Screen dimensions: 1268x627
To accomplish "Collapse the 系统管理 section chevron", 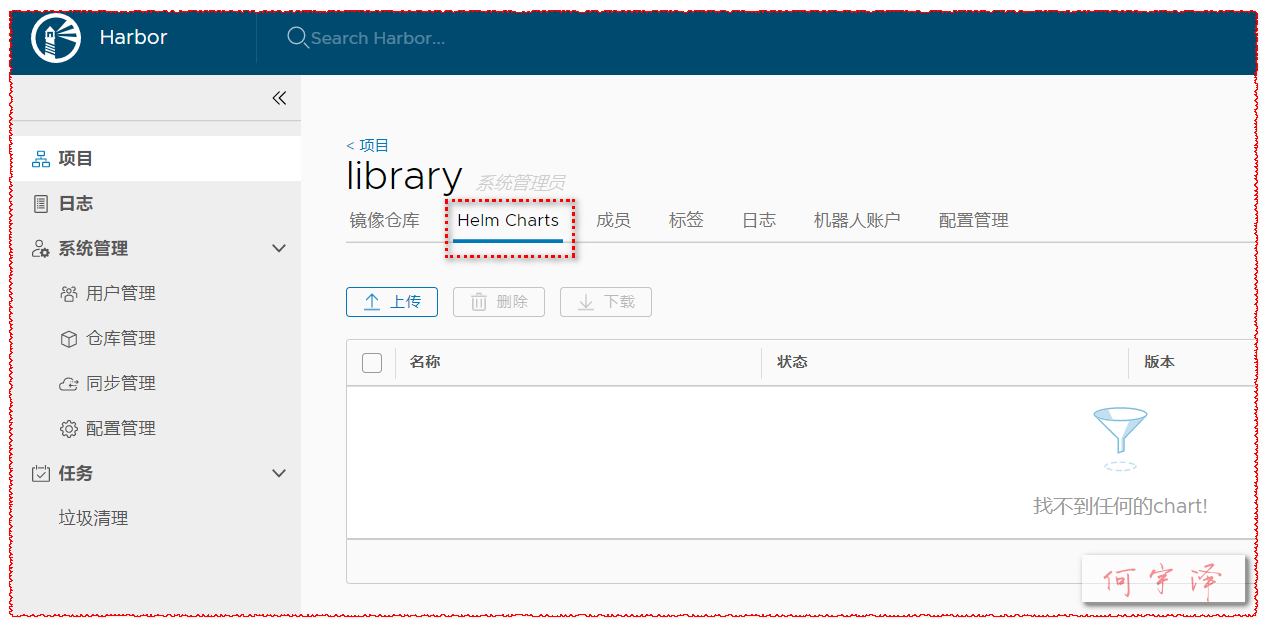I will point(279,248).
